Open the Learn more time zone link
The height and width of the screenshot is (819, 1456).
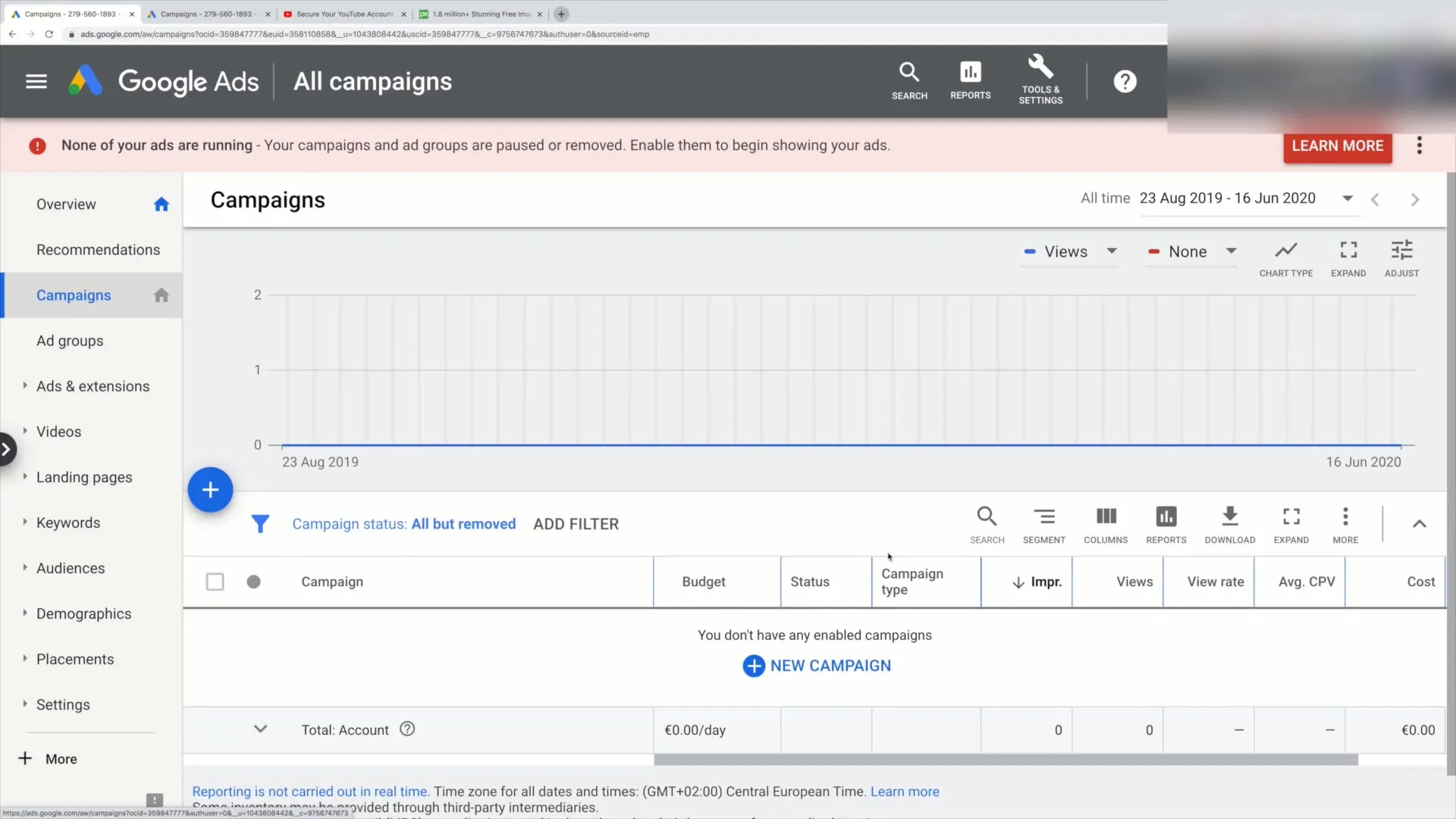[x=905, y=792]
